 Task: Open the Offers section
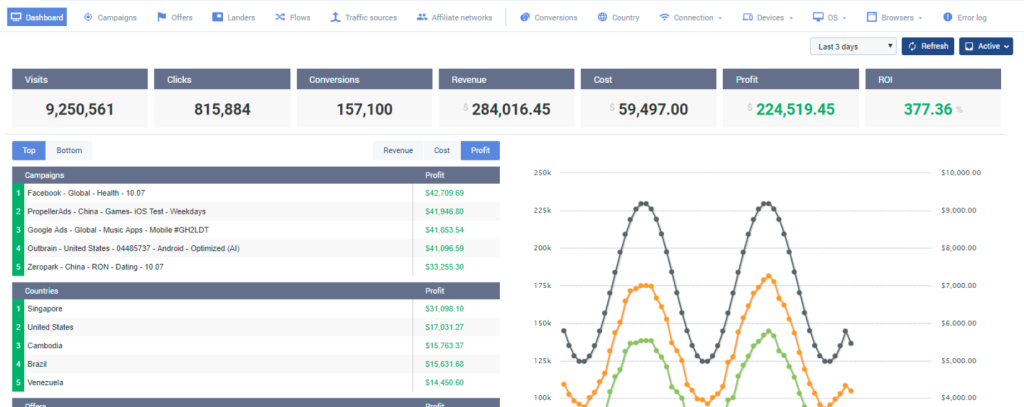175,18
